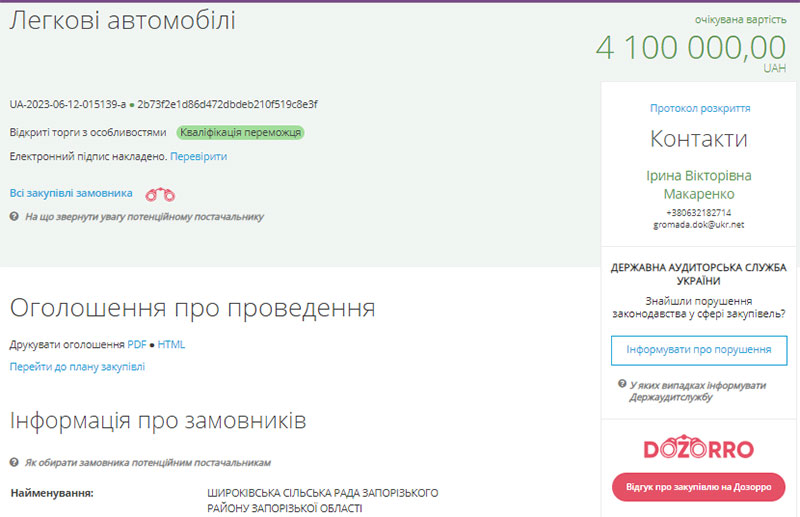Click help icon beside 'На що звернути увагу'
Viewport: 800px width, 517px height.
pos(14,216)
